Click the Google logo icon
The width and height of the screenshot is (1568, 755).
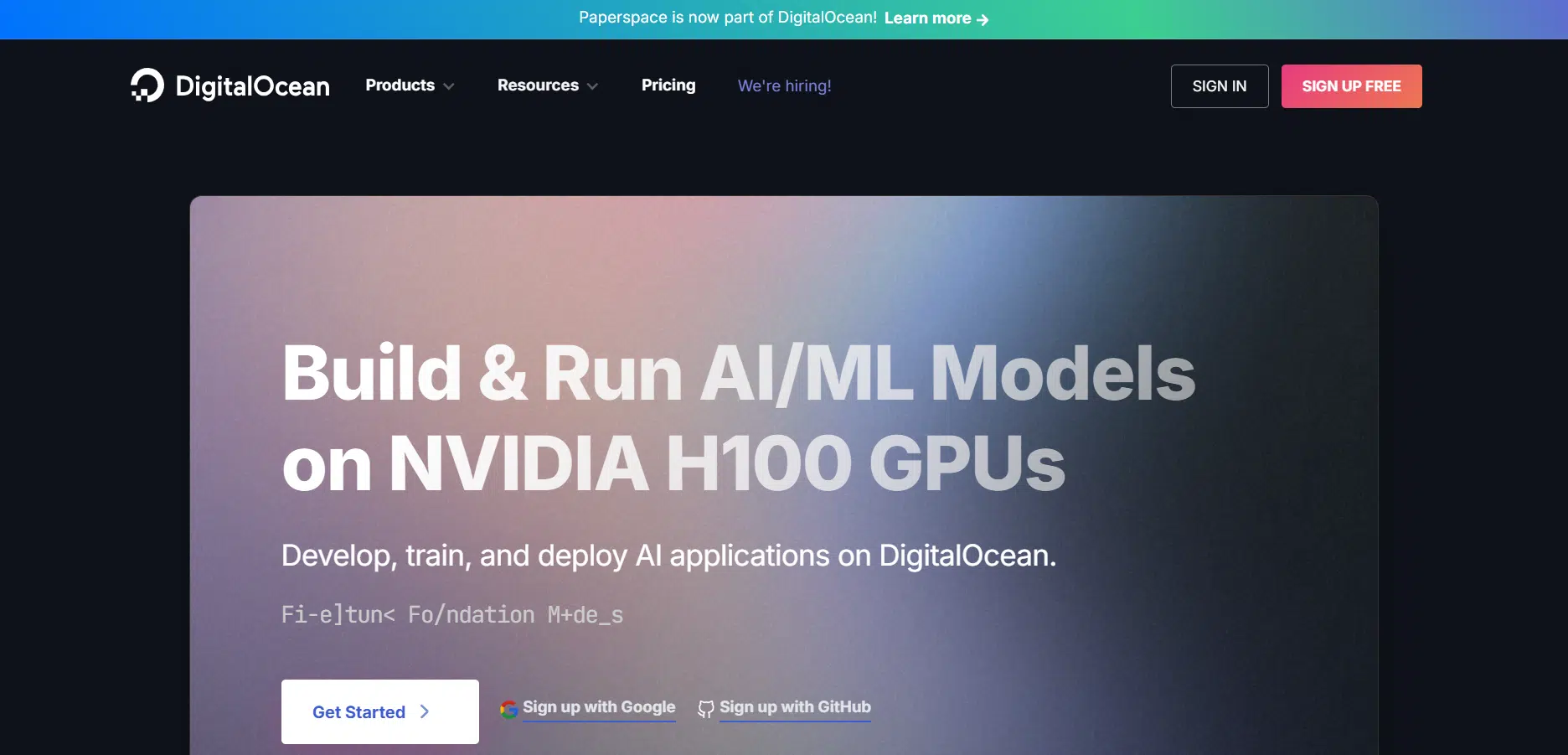pos(508,709)
